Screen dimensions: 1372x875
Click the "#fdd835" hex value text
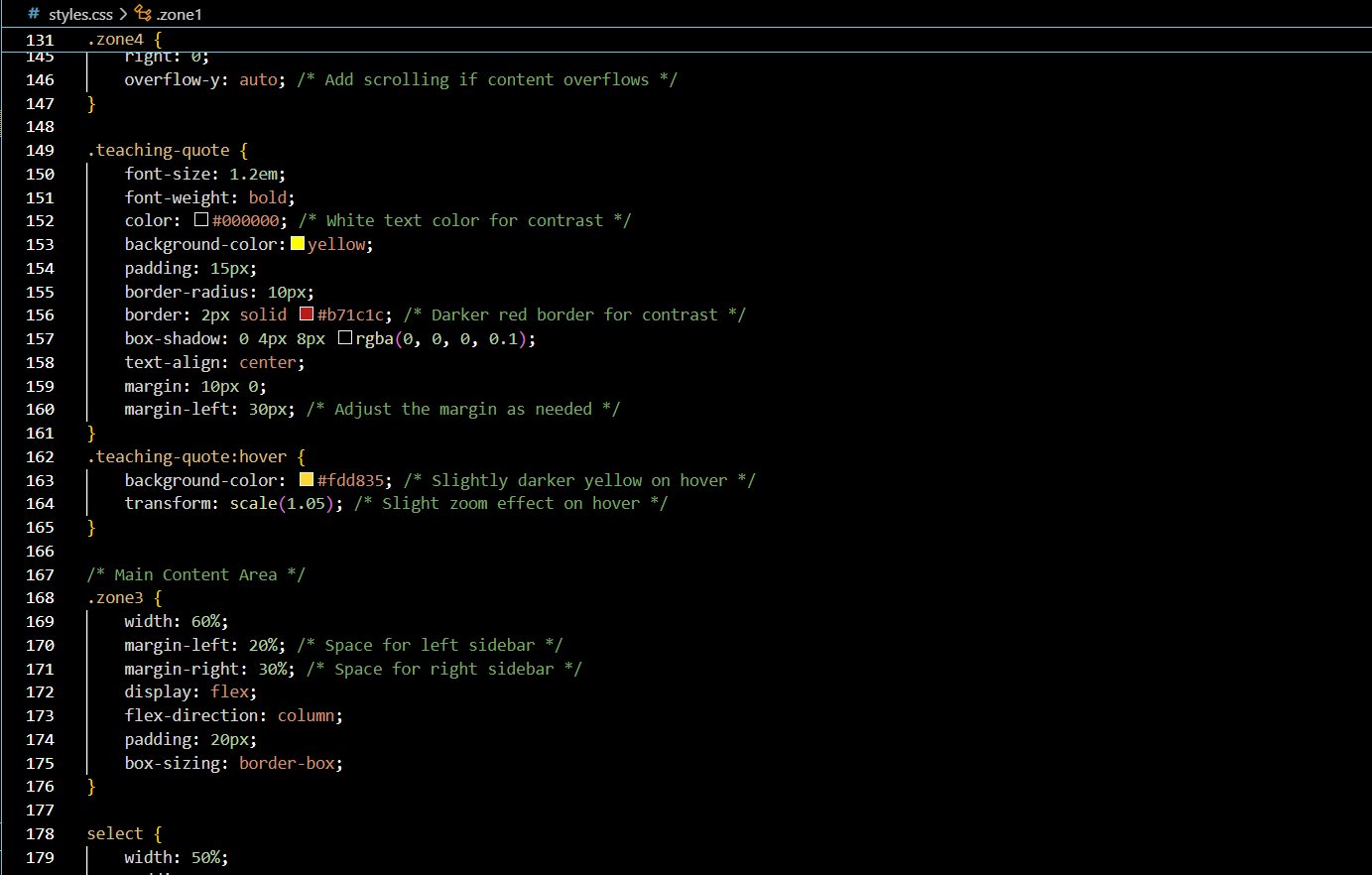(350, 480)
